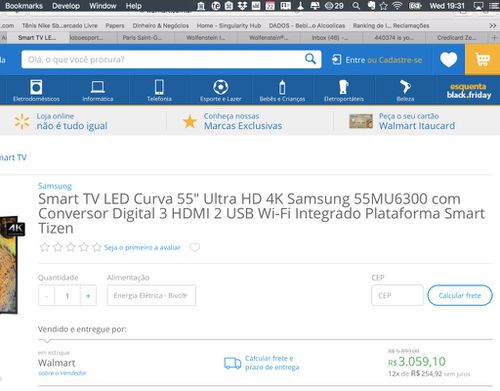Click the R$ 3.059,10 price
This screenshot has width=500, height=391.
[x=417, y=361]
